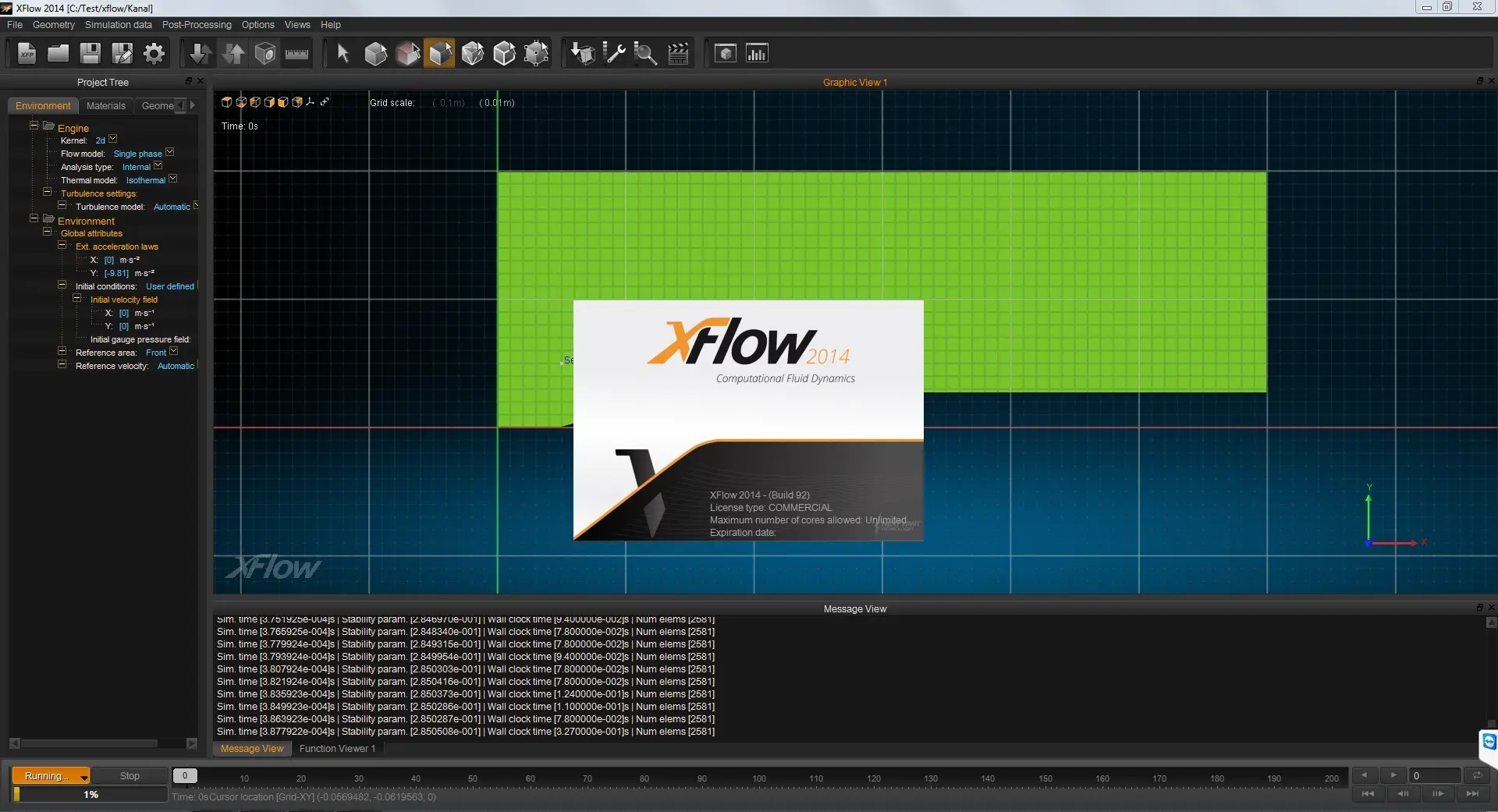Screen dimensions: 1498x812
Task: Switch to Message View tab
Action: pos(252,749)
